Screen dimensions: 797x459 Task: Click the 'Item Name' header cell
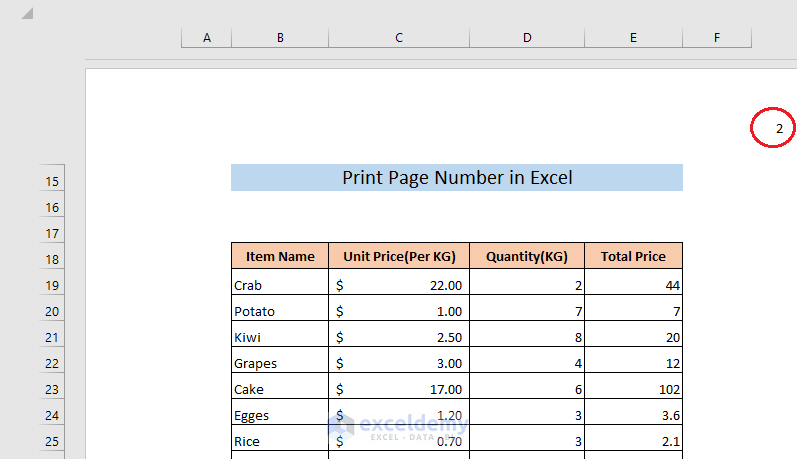[x=280, y=256]
